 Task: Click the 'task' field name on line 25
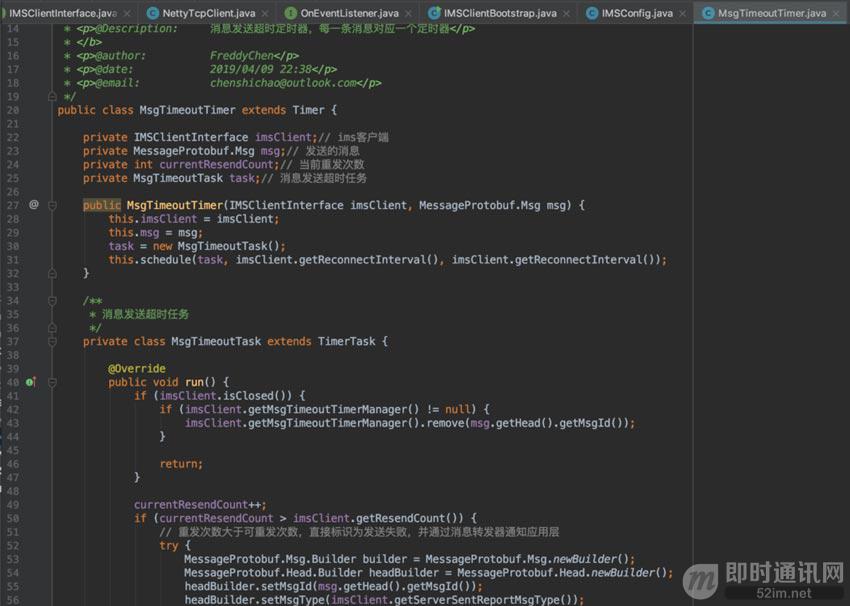tap(242, 178)
